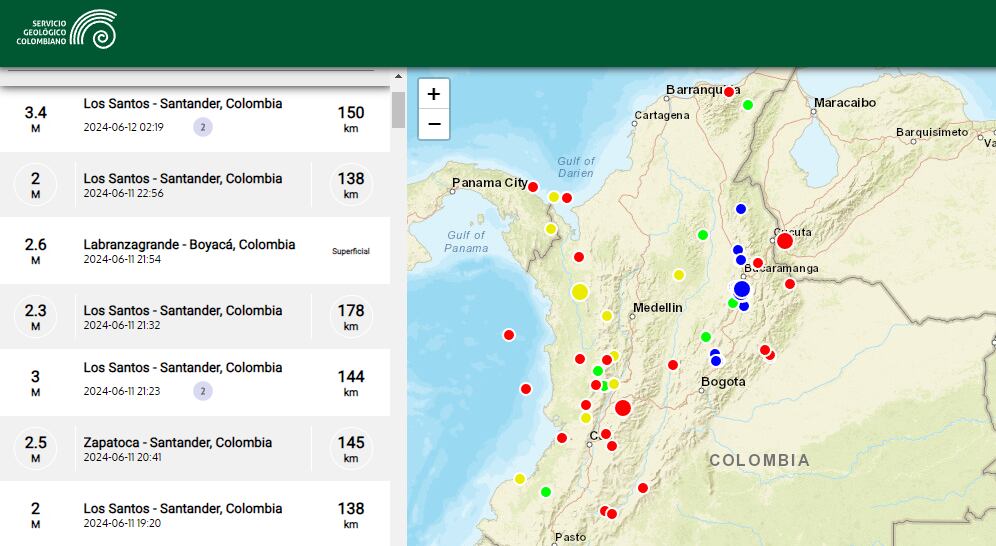Click the green marker southeast of Barranquilla
This screenshot has width=996, height=546.
748,105
